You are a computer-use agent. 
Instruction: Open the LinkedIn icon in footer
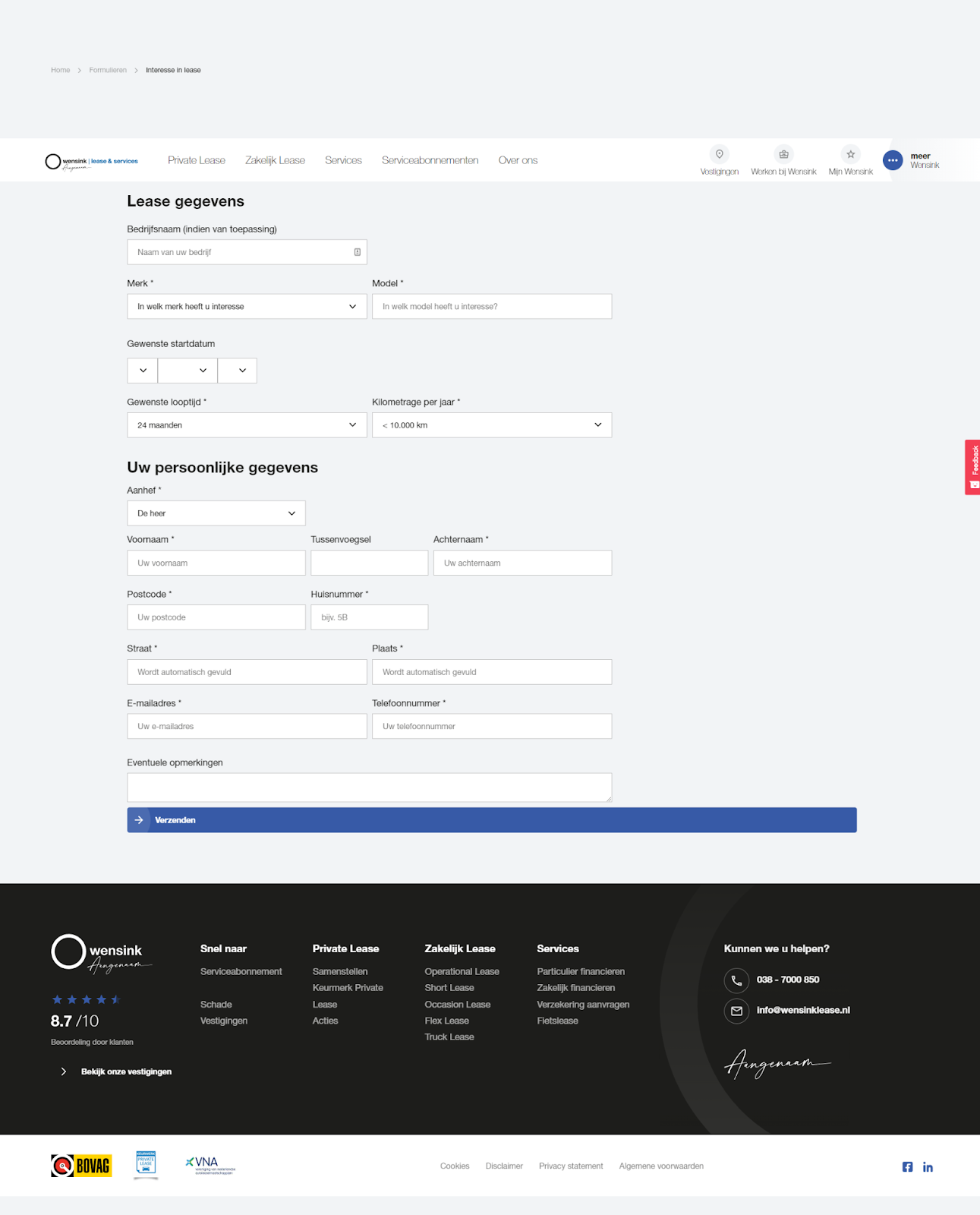(x=928, y=1167)
